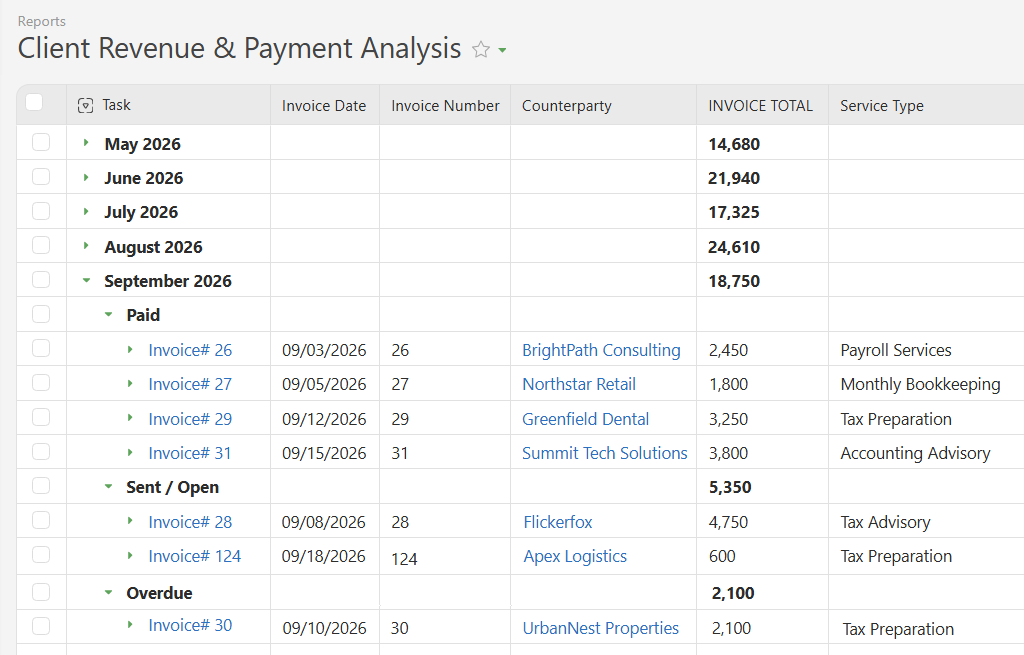Open the Invoice# 29 task link
The image size is (1024, 655).
[x=190, y=419]
